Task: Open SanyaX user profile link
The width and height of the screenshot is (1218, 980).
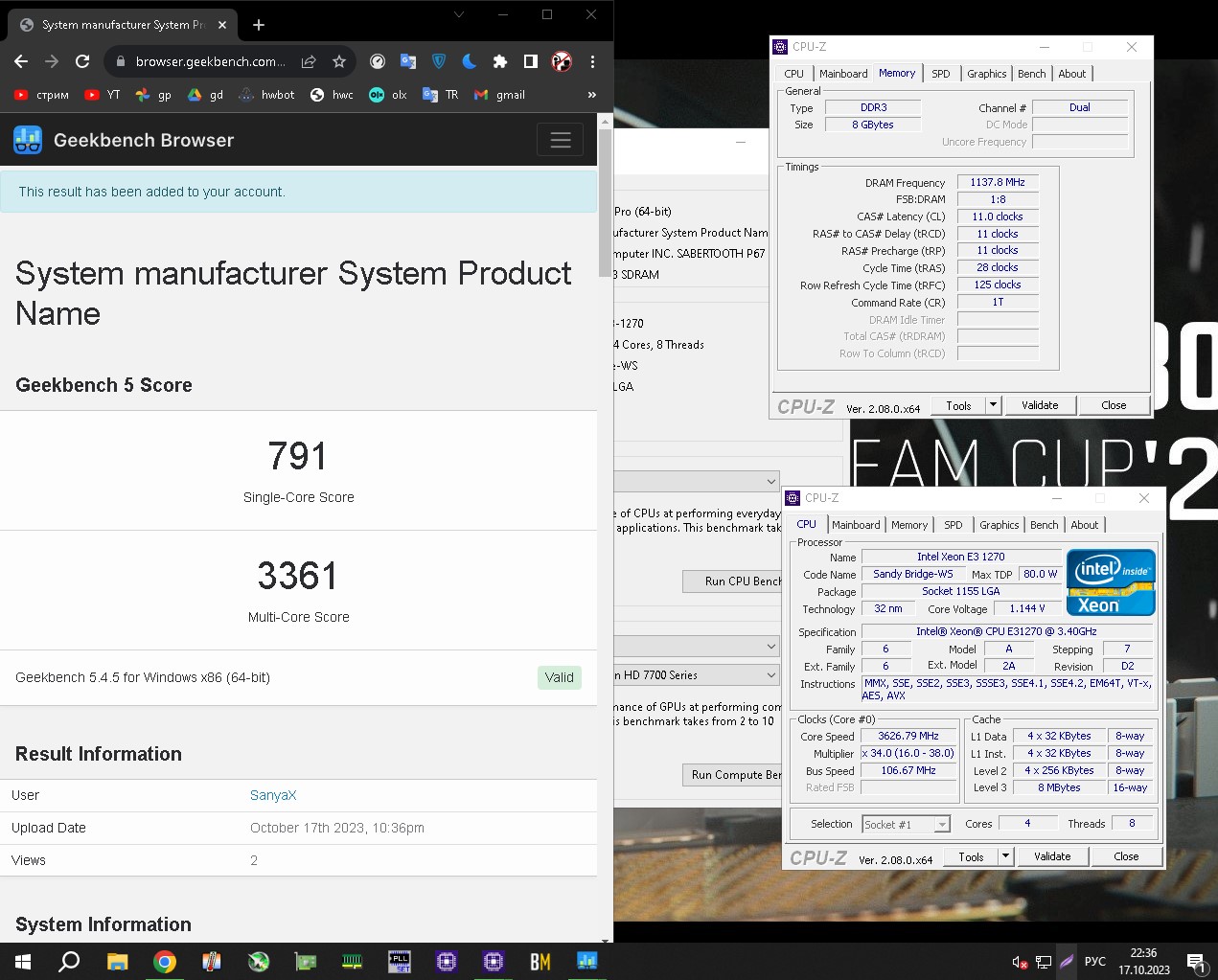Action: pos(273,795)
